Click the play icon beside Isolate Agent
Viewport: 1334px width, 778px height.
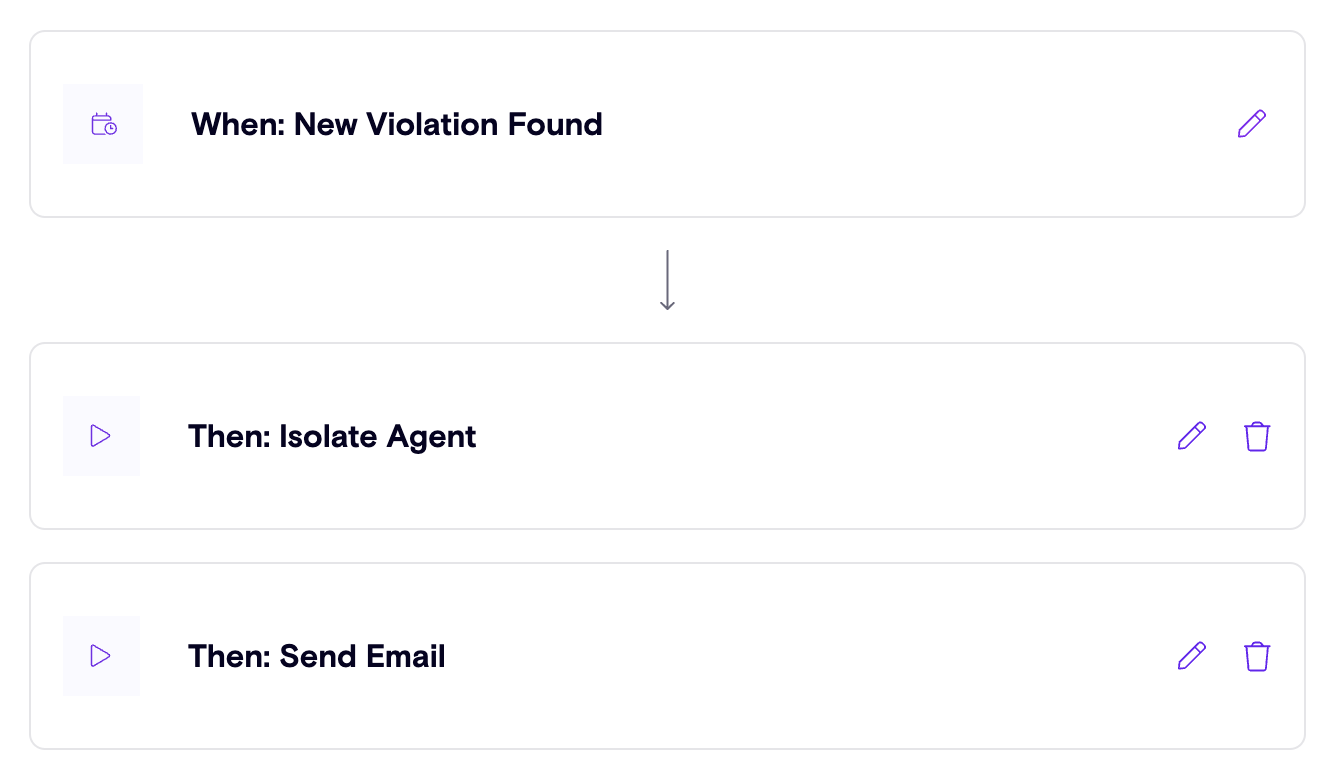[100, 436]
